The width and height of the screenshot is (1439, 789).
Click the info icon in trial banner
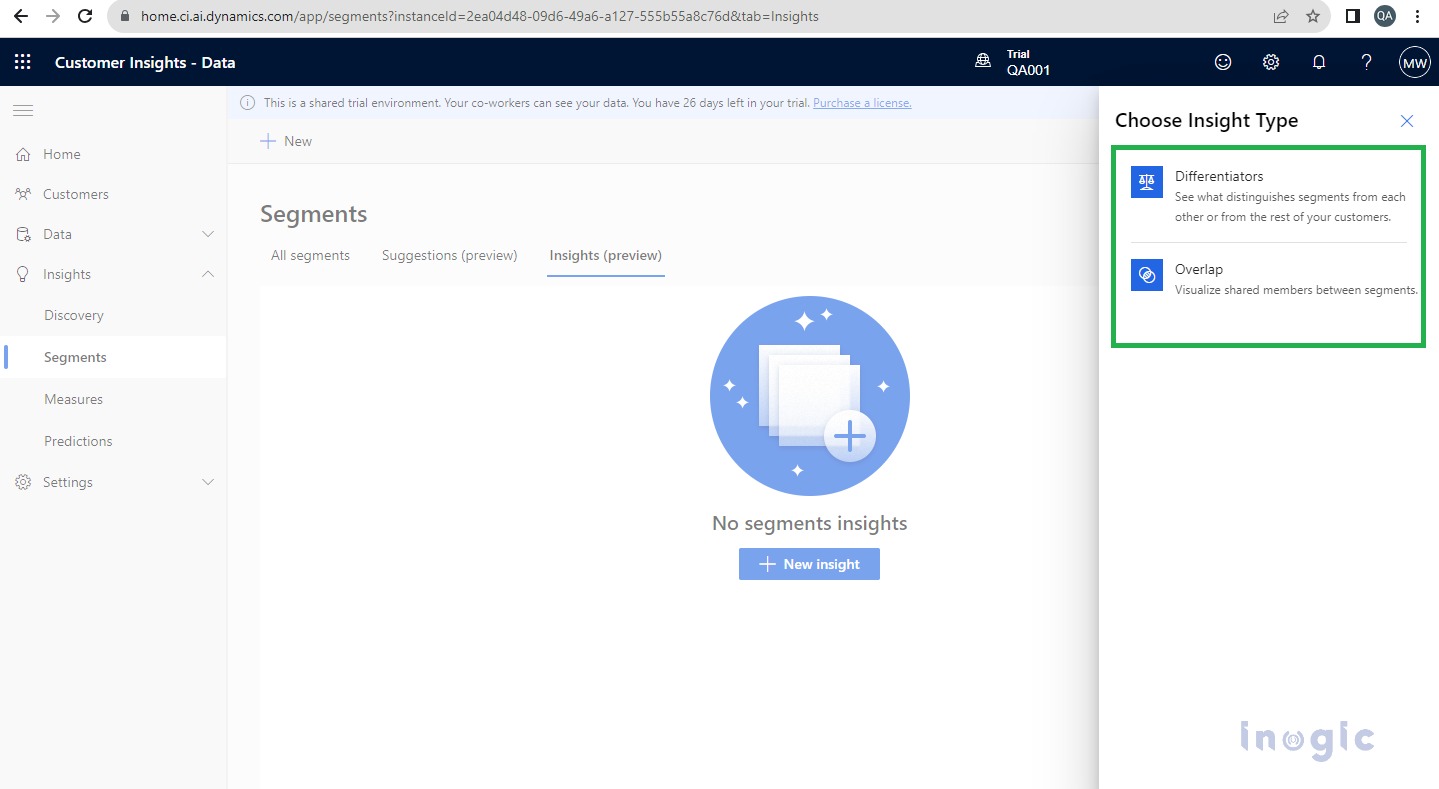tap(248, 103)
